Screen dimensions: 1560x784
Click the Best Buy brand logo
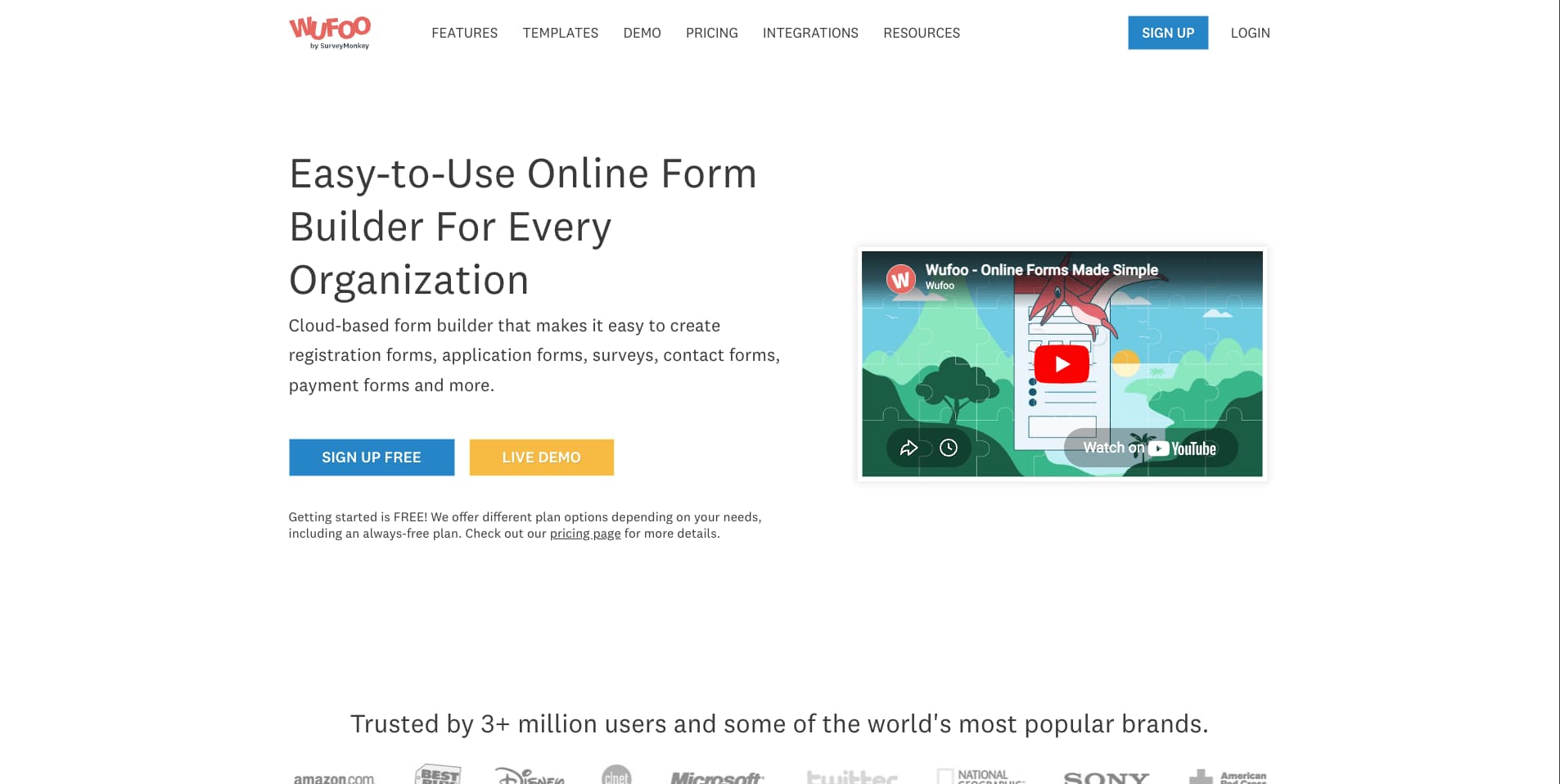click(438, 774)
